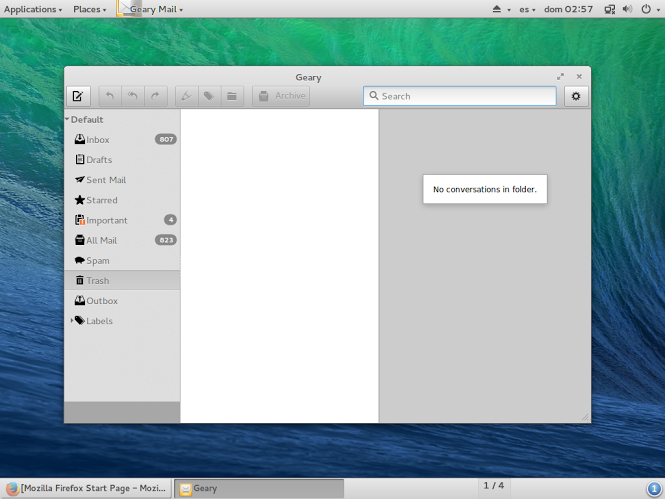This screenshot has height=499, width=665.
Task: Maximize the Geary window
Action: pos(560,76)
